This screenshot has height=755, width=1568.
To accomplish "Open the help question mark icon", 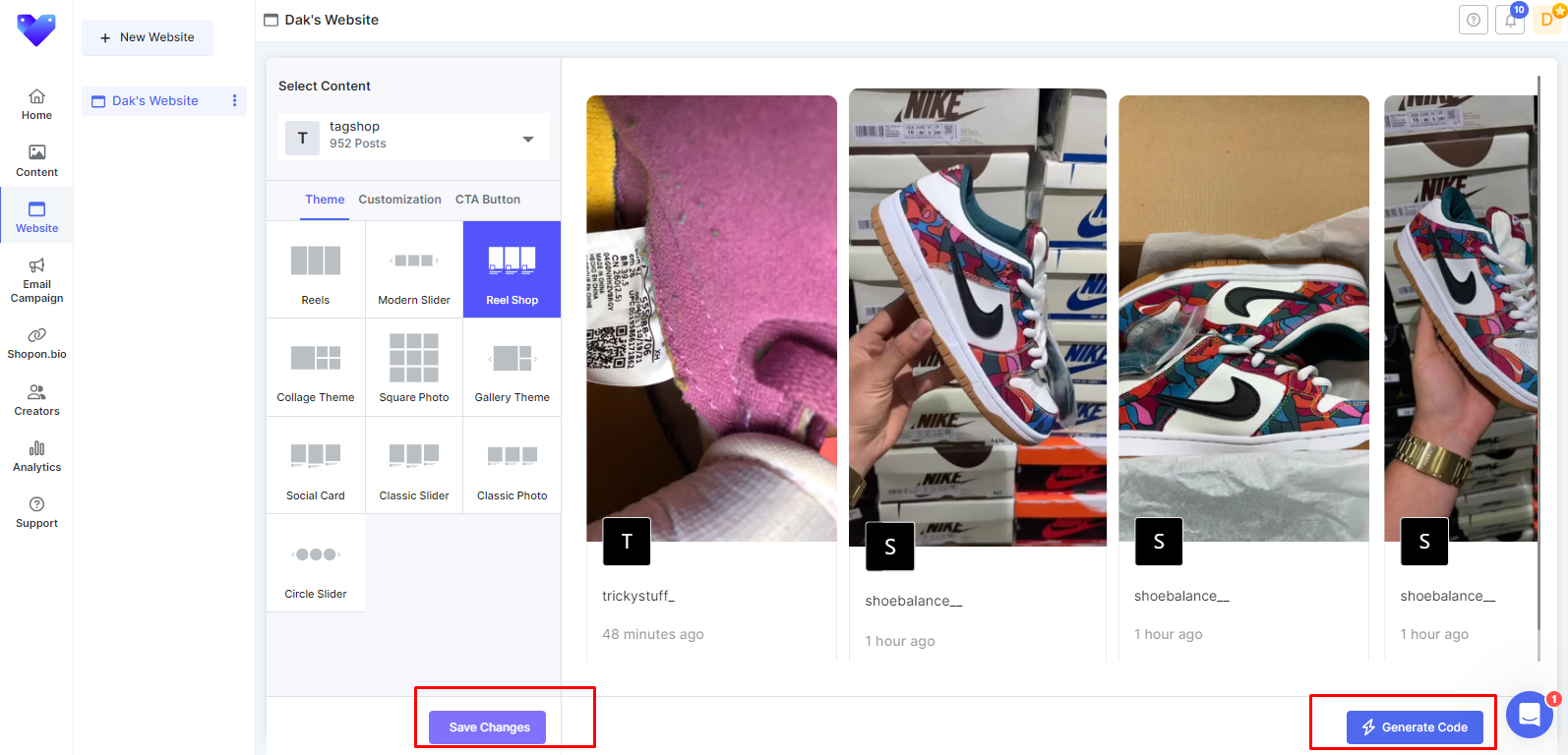I will click(x=1473, y=20).
